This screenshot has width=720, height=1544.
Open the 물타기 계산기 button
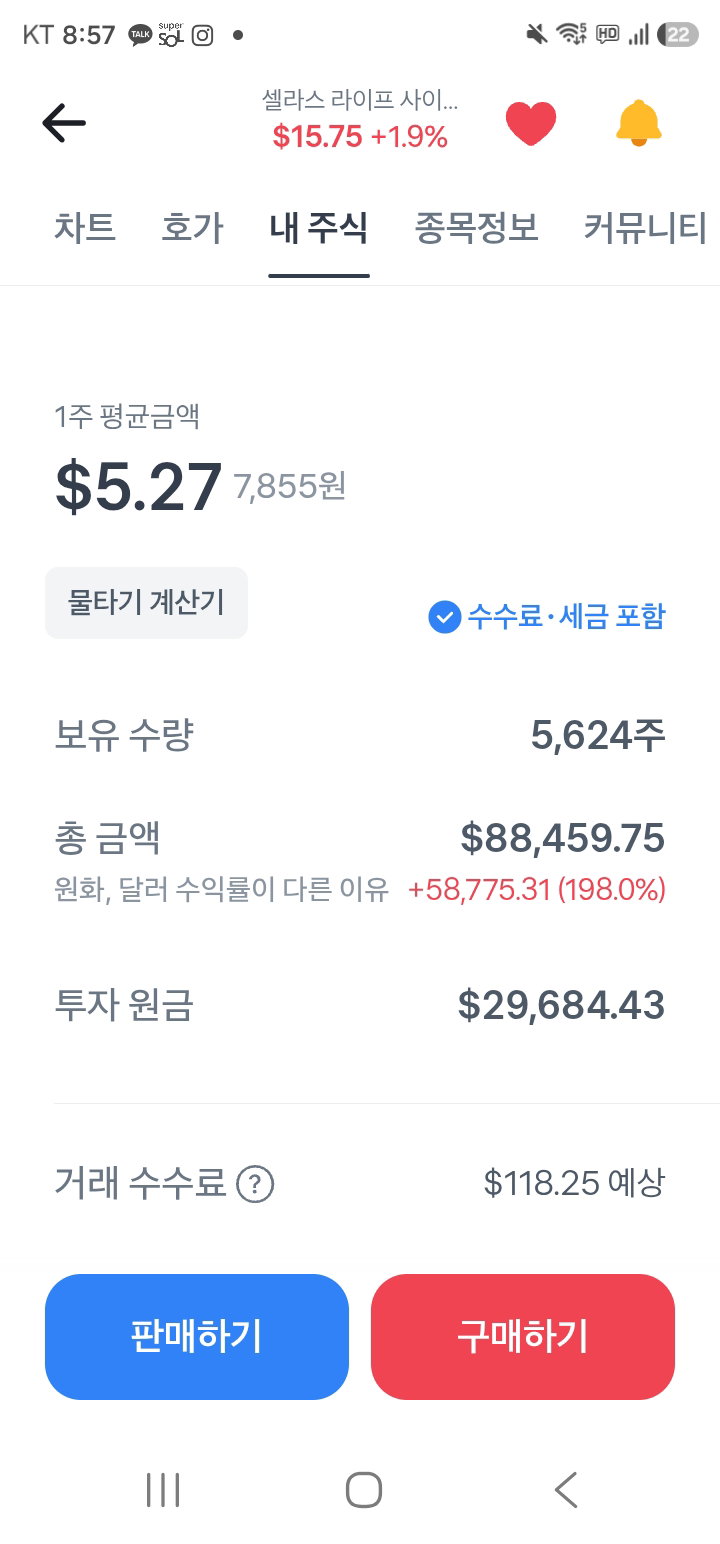(146, 602)
